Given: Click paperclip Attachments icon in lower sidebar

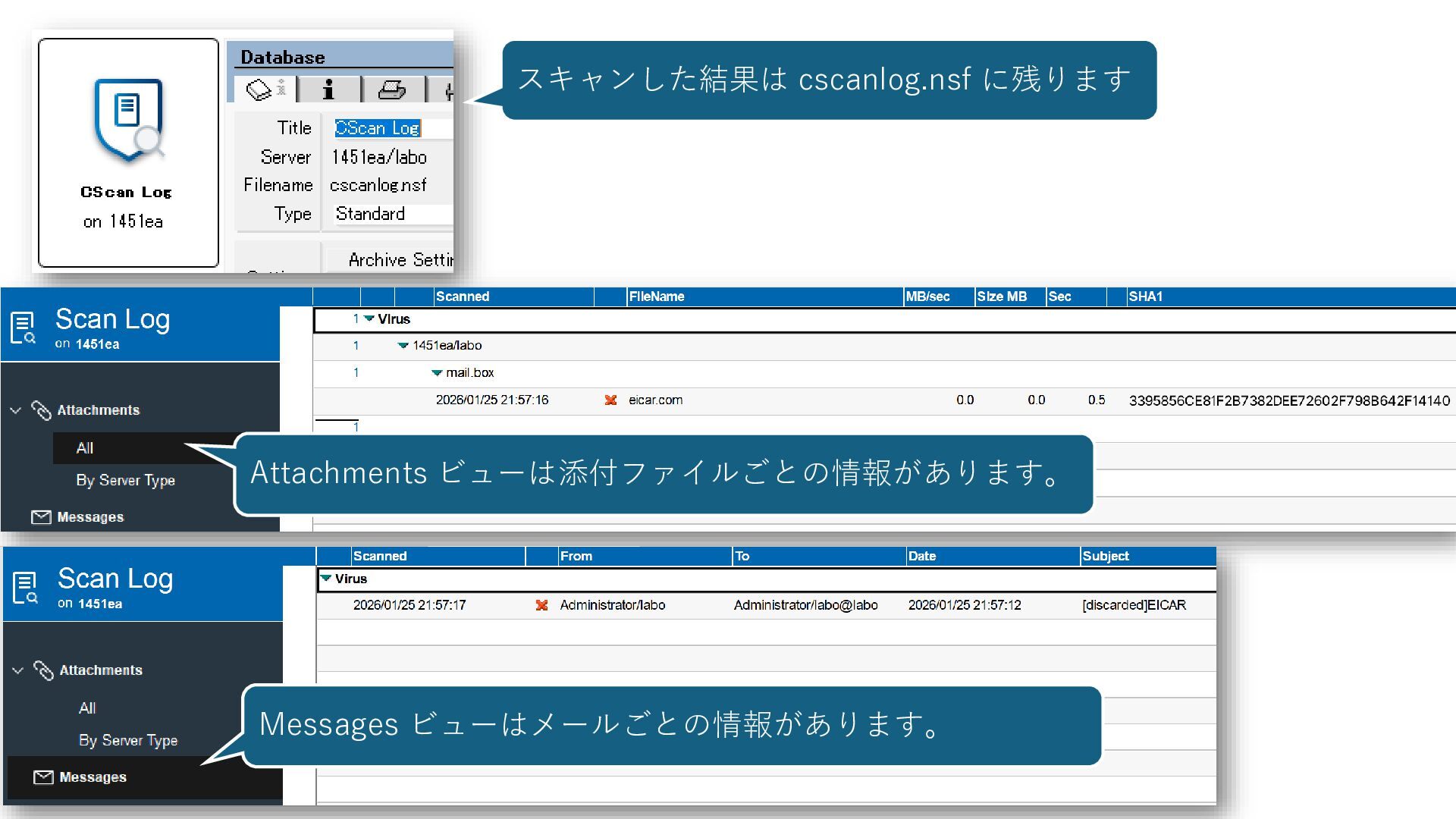Looking at the screenshot, I should (43, 670).
